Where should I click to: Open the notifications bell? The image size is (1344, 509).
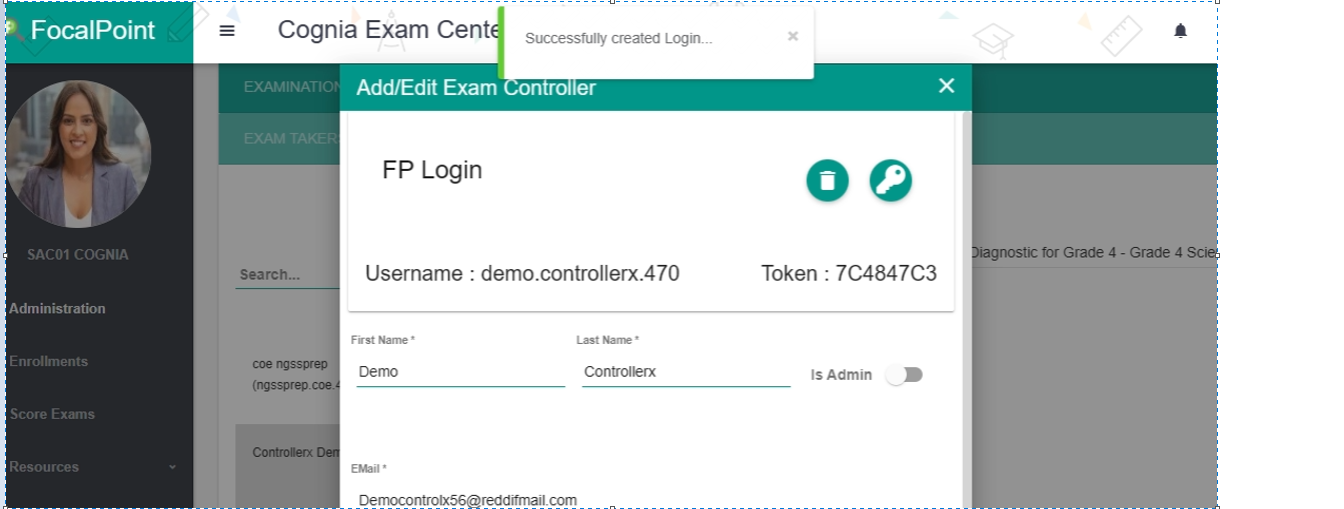tap(1180, 31)
